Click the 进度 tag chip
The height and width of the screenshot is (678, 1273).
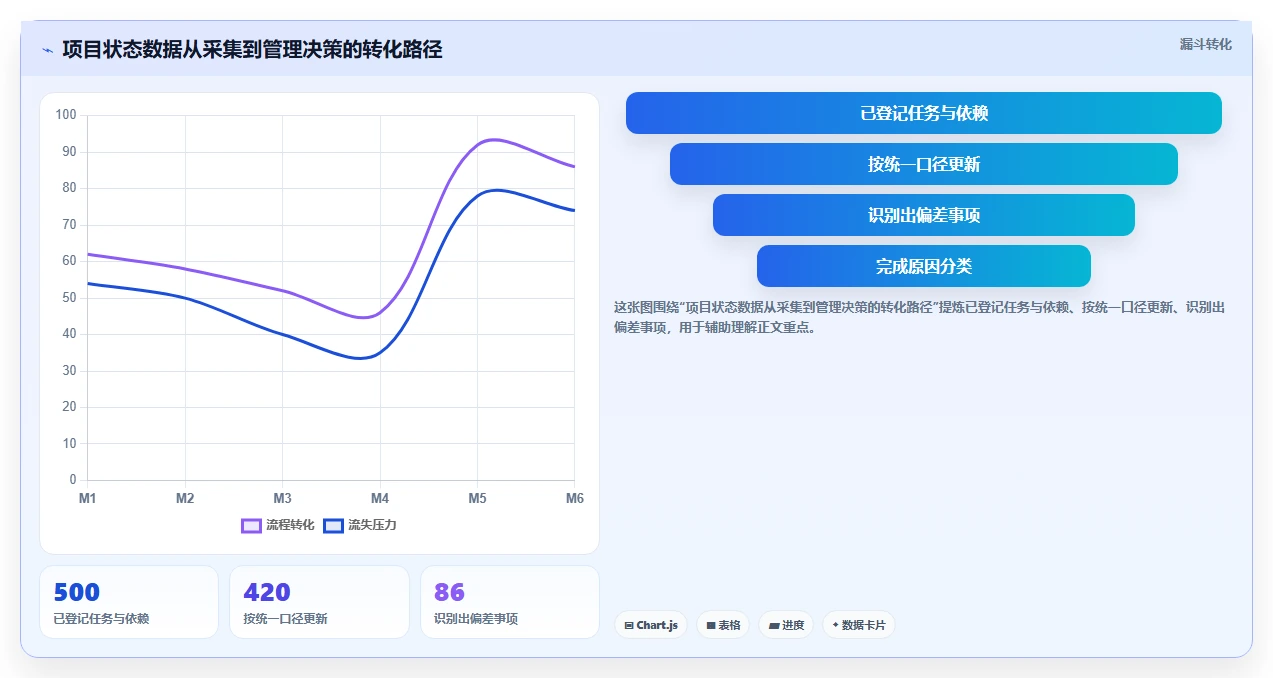786,625
